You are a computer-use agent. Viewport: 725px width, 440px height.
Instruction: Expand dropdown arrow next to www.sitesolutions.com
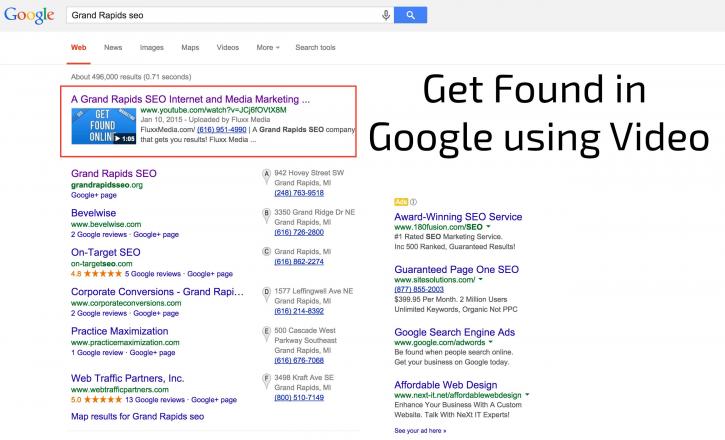[x=480, y=279]
